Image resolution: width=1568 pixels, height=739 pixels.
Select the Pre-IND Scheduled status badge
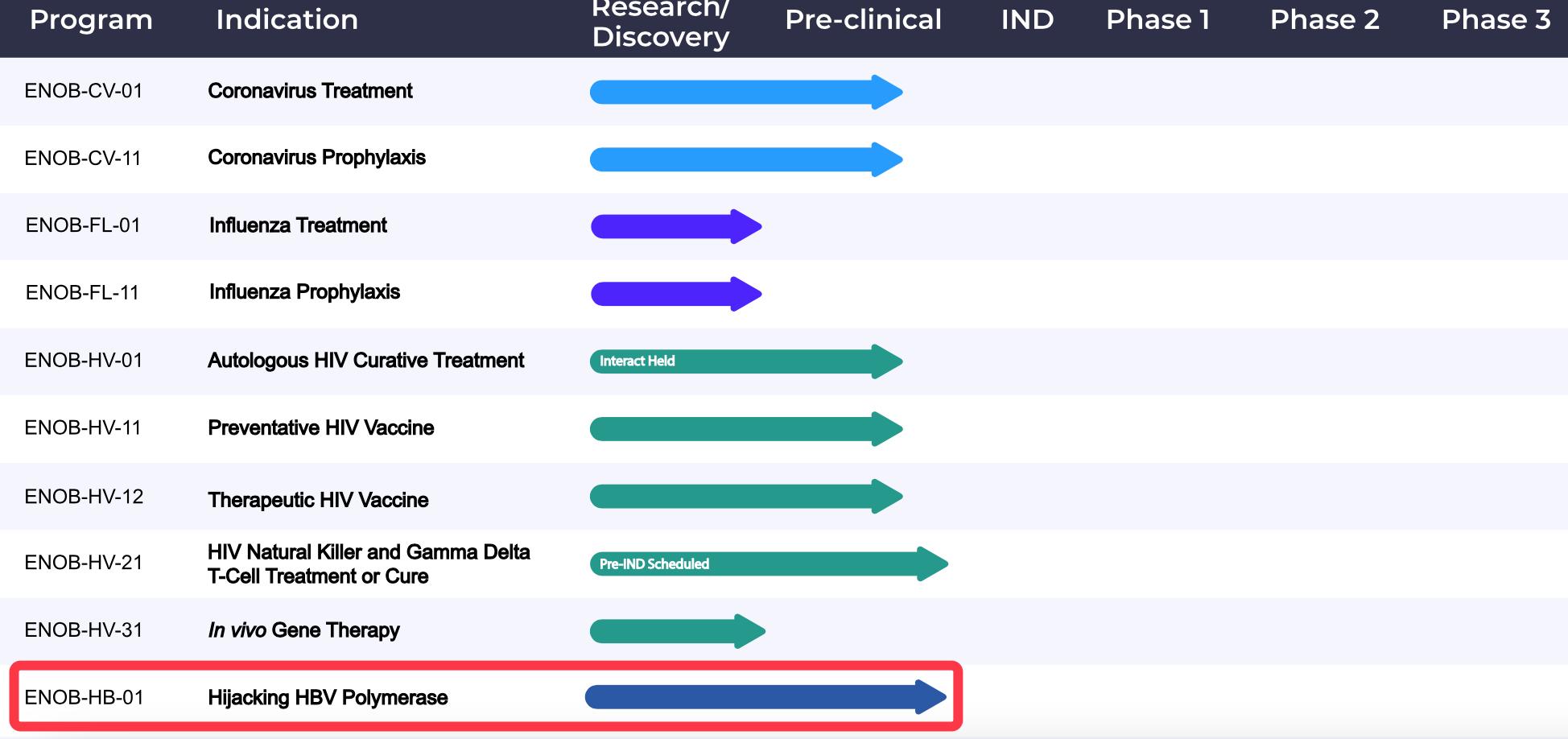[x=653, y=564]
